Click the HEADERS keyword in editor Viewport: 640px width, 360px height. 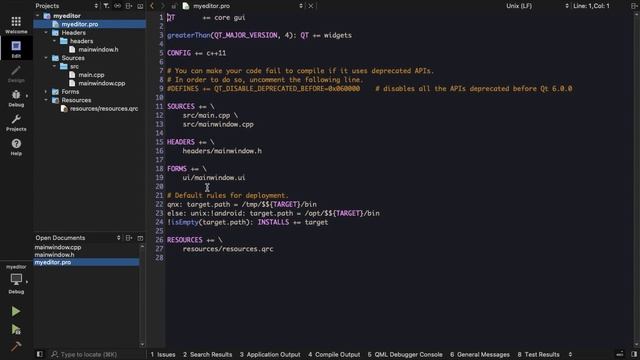click(181, 142)
